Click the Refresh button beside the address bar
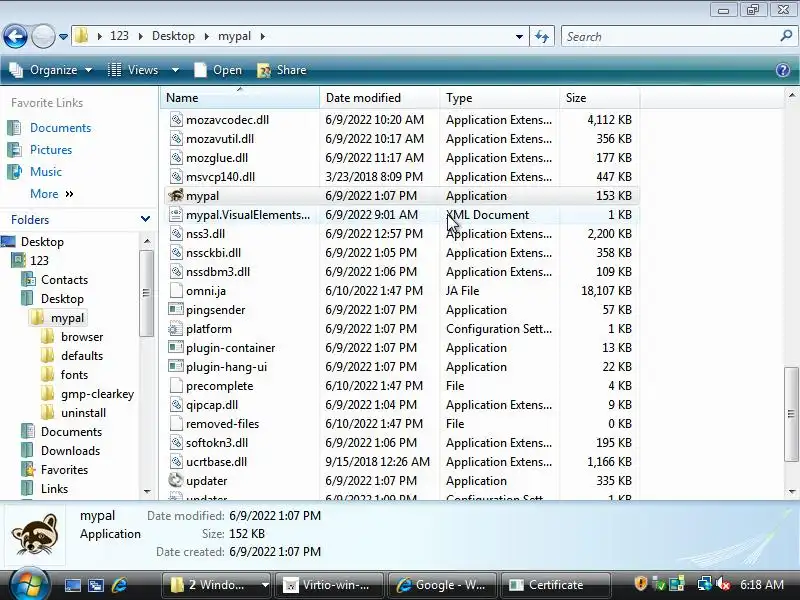This screenshot has height=600, width=800. (542, 36)
